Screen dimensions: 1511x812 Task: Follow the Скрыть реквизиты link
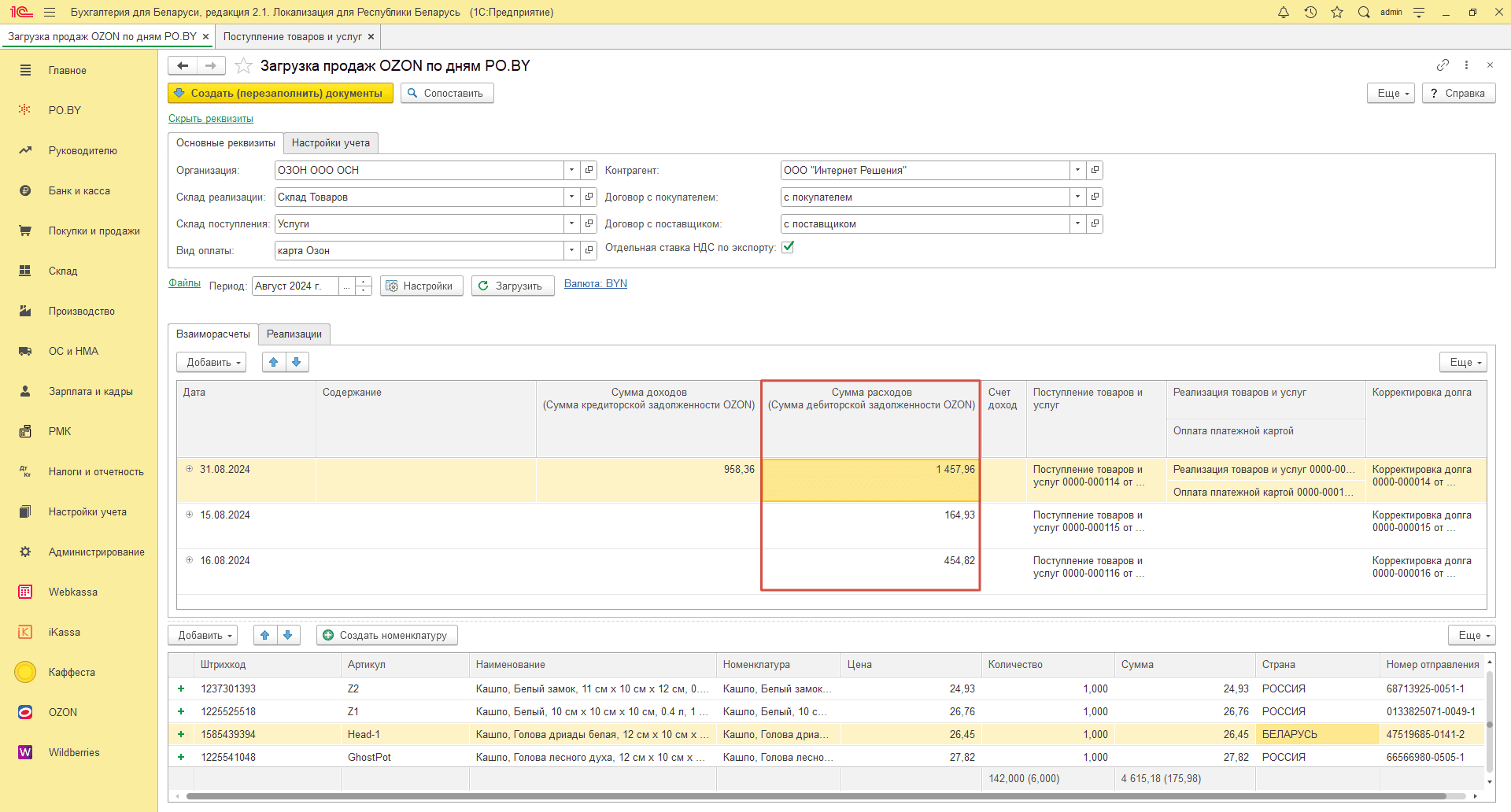pyautogui.click(x=211, y=119)
